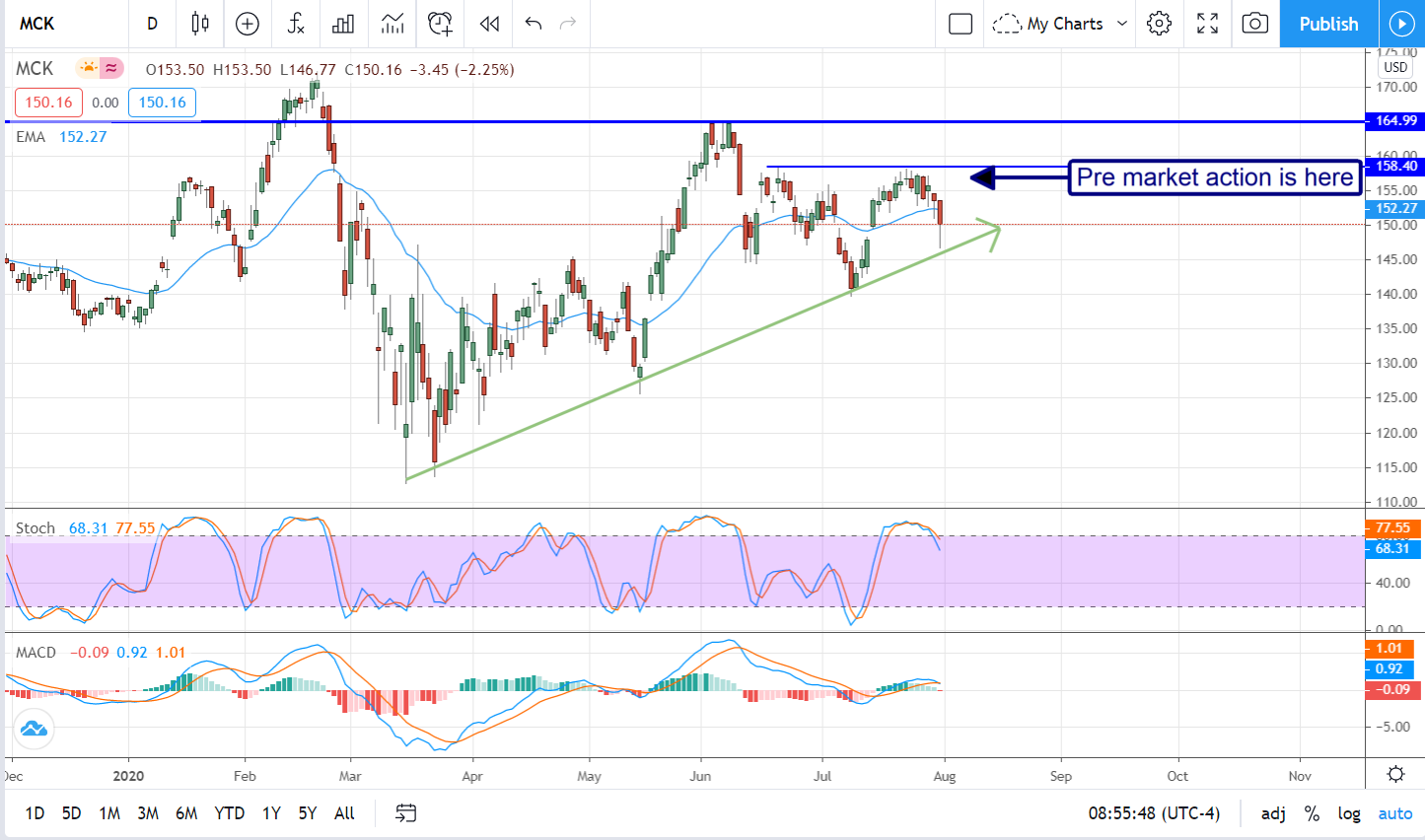Enter fullscreen mode
1425x840 pixels.
1207,24
